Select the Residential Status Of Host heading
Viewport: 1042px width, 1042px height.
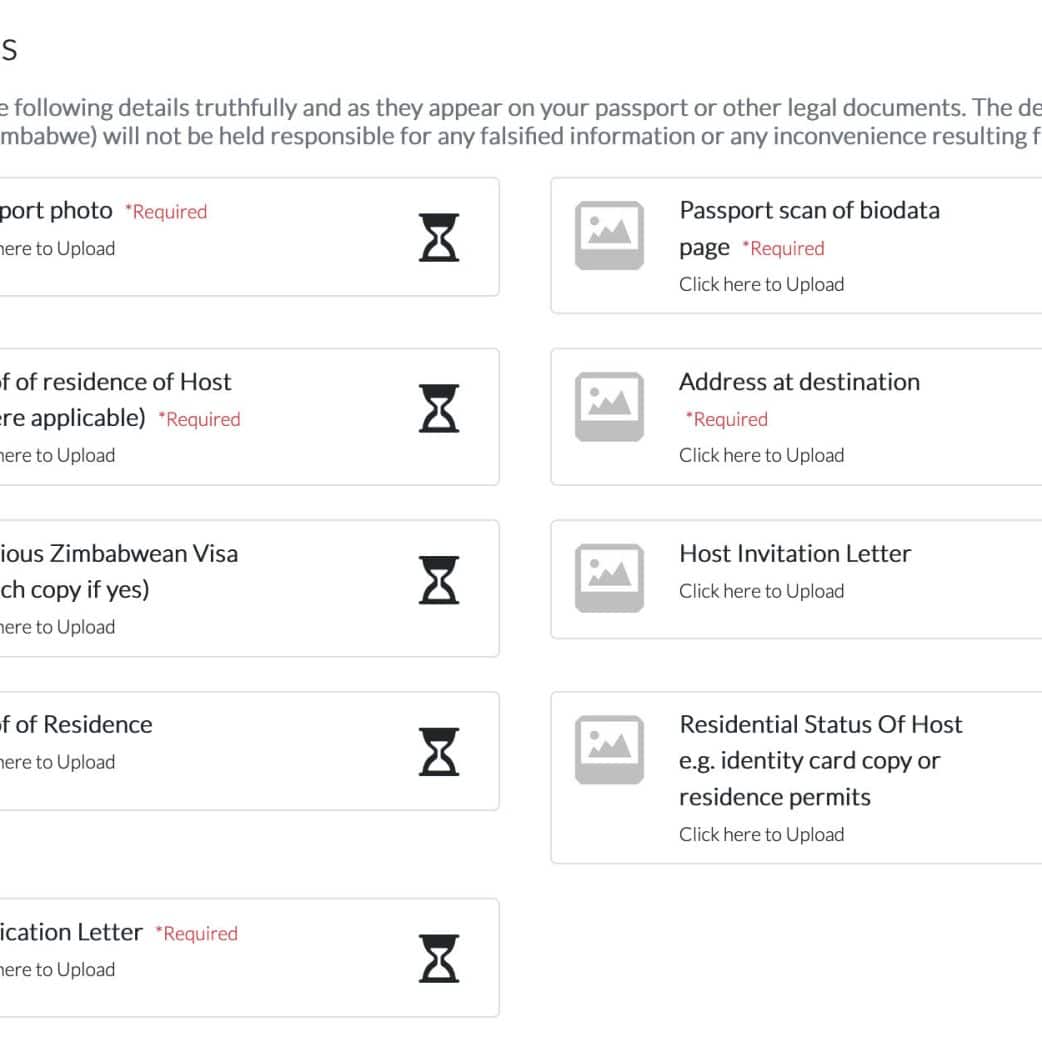point(820,725)
